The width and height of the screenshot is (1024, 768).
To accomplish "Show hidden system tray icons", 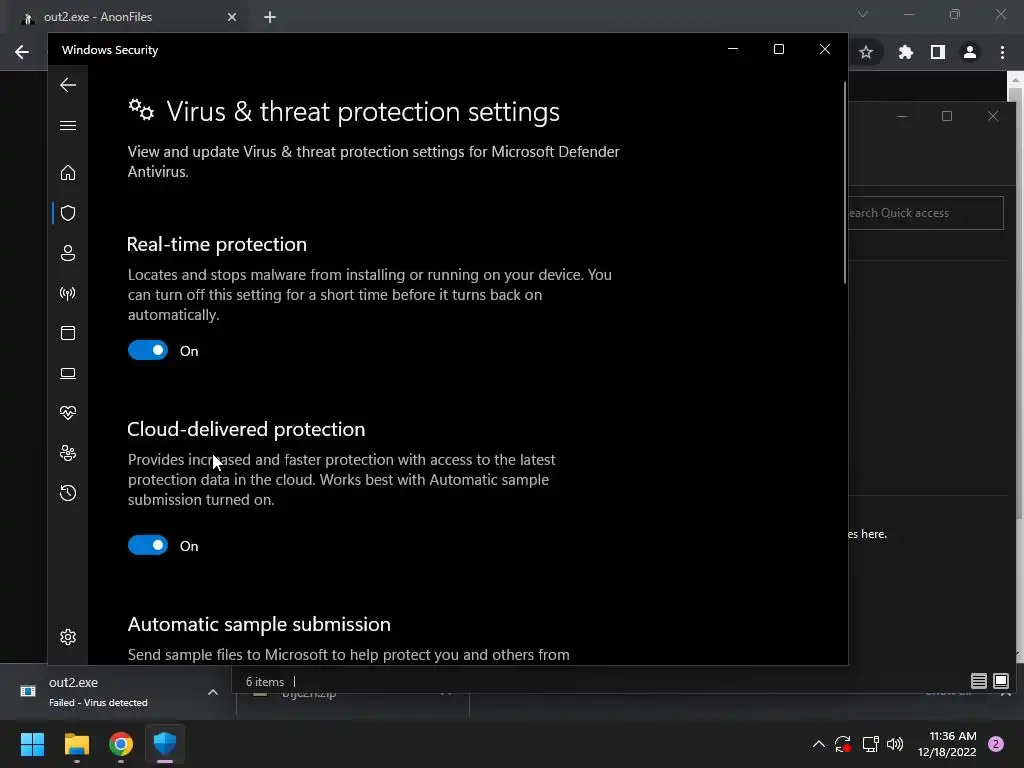I will point(818,744).
